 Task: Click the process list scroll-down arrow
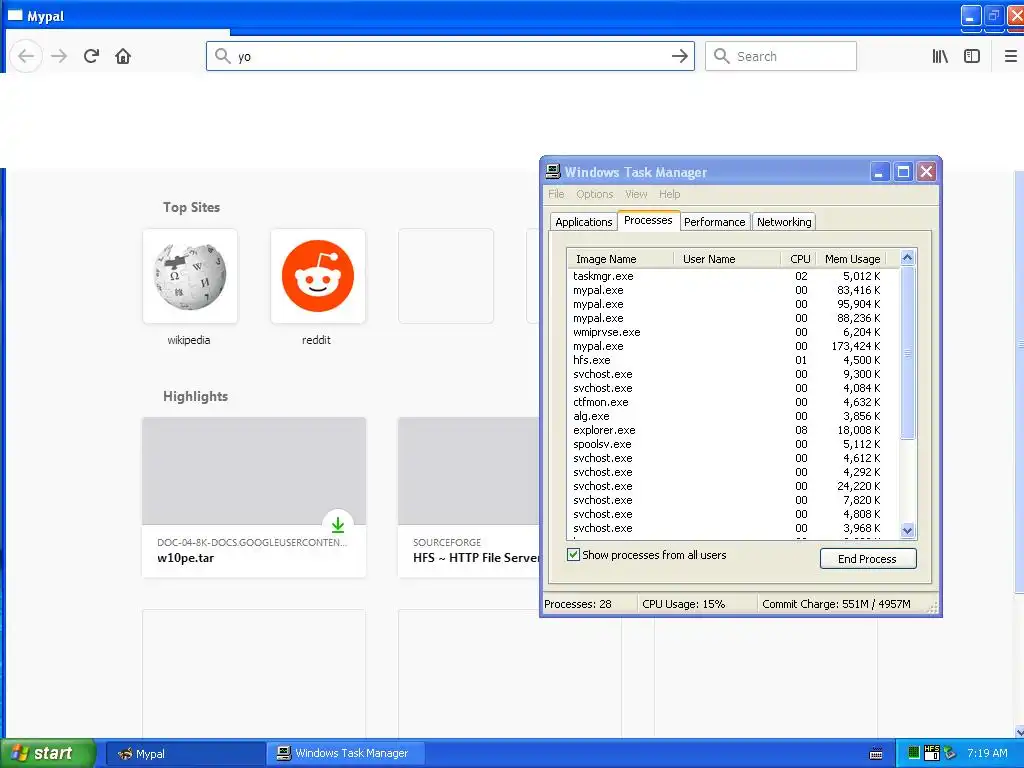coord(907,530)
